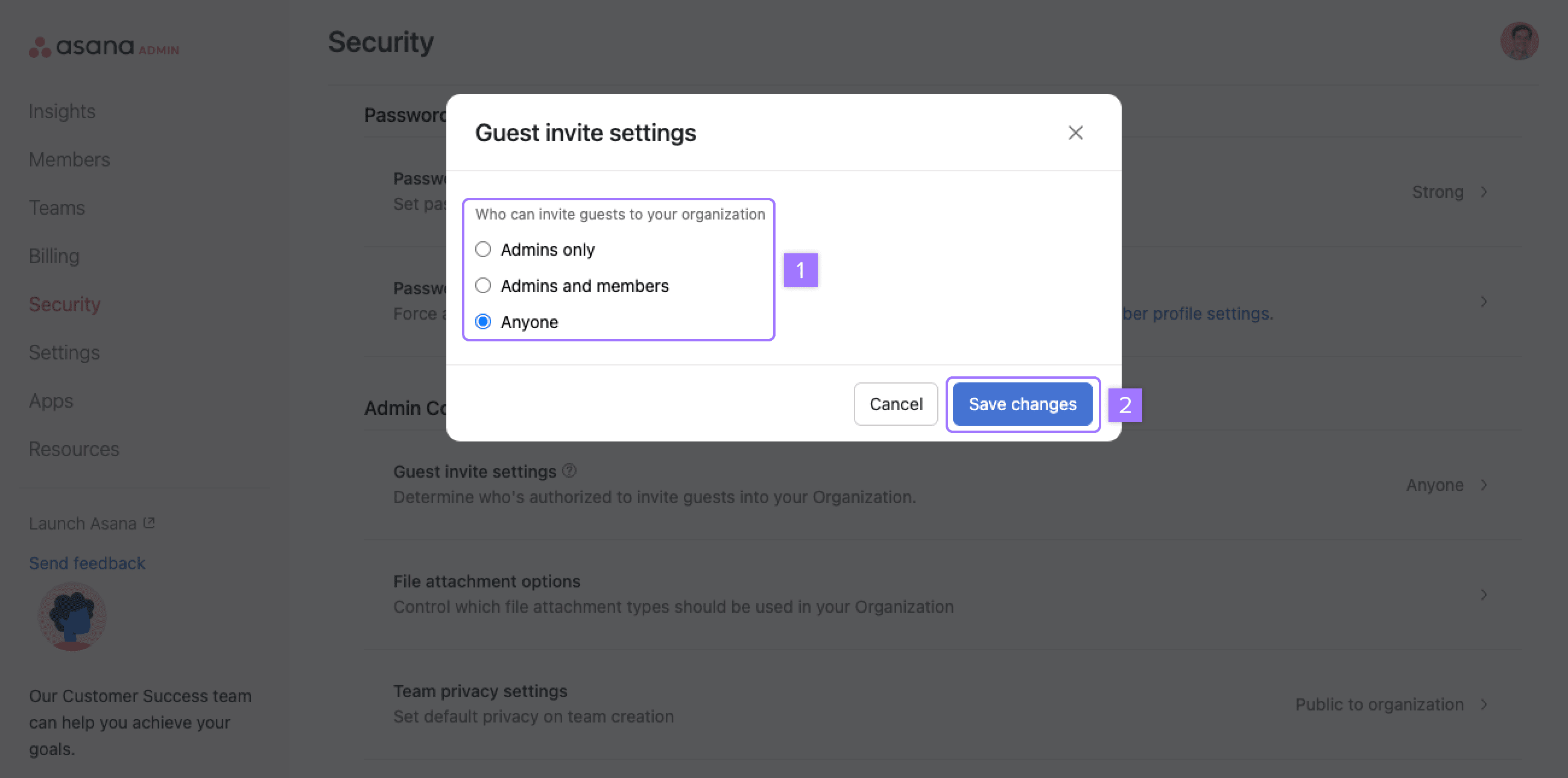Open the Apps section
The height and width of the screenshot is (778, 1568).
[x=51, y=400]
